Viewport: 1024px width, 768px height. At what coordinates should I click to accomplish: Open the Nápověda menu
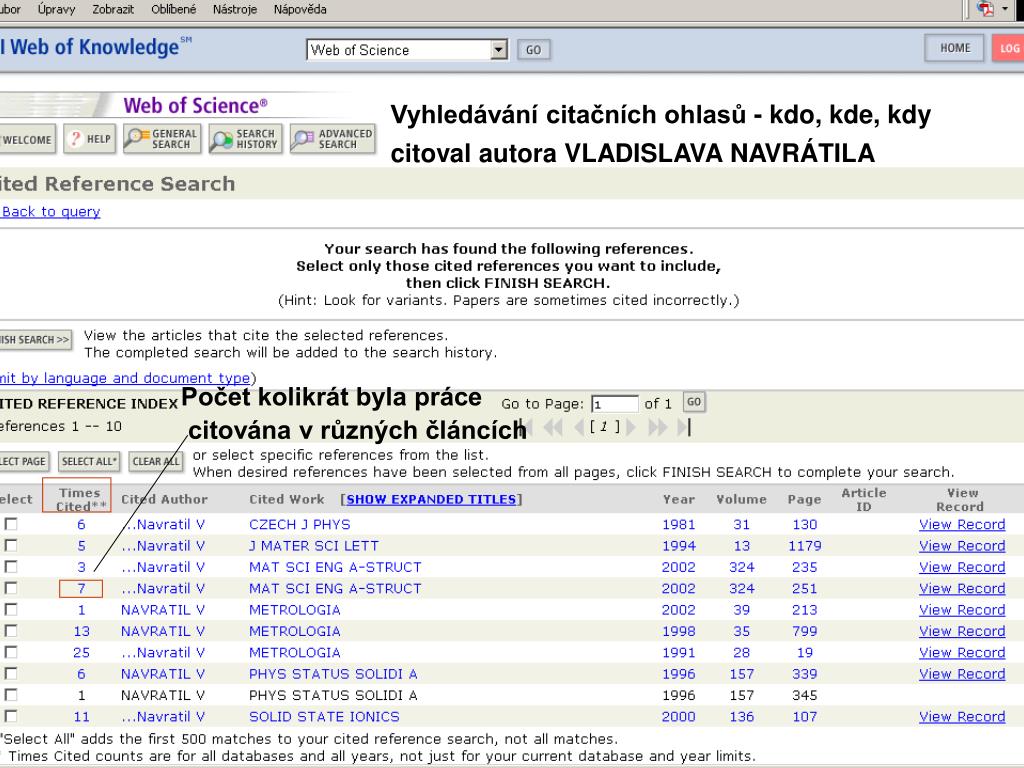coord(300,9)
